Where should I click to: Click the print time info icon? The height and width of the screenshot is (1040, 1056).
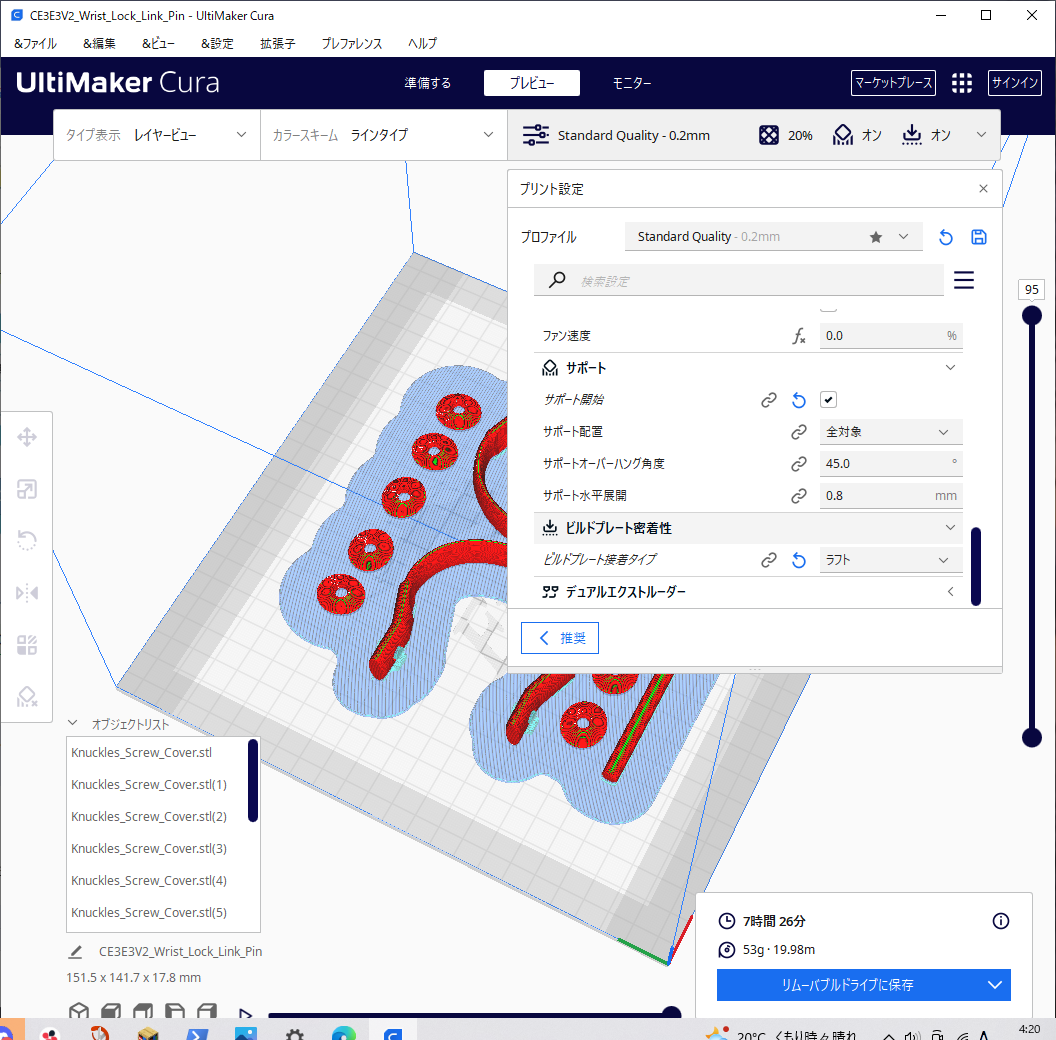pyautogui.click(x=1000, y=921)
